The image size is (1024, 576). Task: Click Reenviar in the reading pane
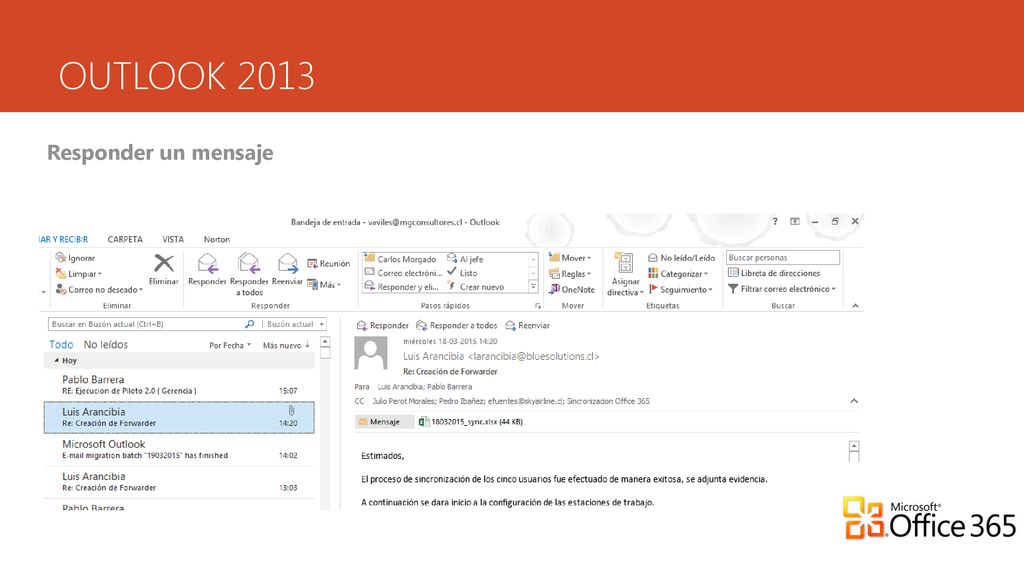pyautogui.click(x=528, y=325)
